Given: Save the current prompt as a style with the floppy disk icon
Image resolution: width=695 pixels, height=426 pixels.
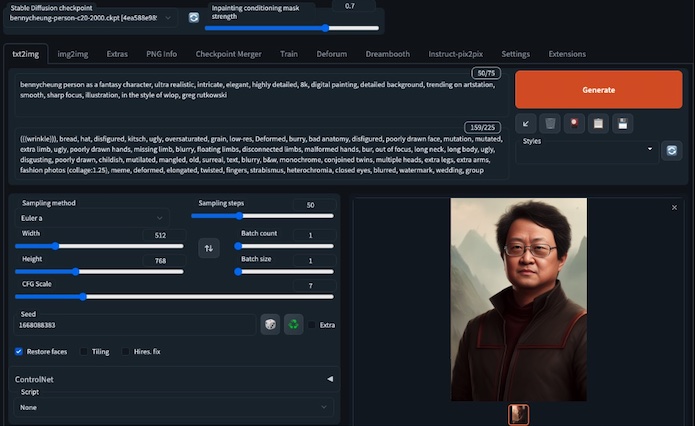Looking at the screenshot, I should click(x=622, y=123).
